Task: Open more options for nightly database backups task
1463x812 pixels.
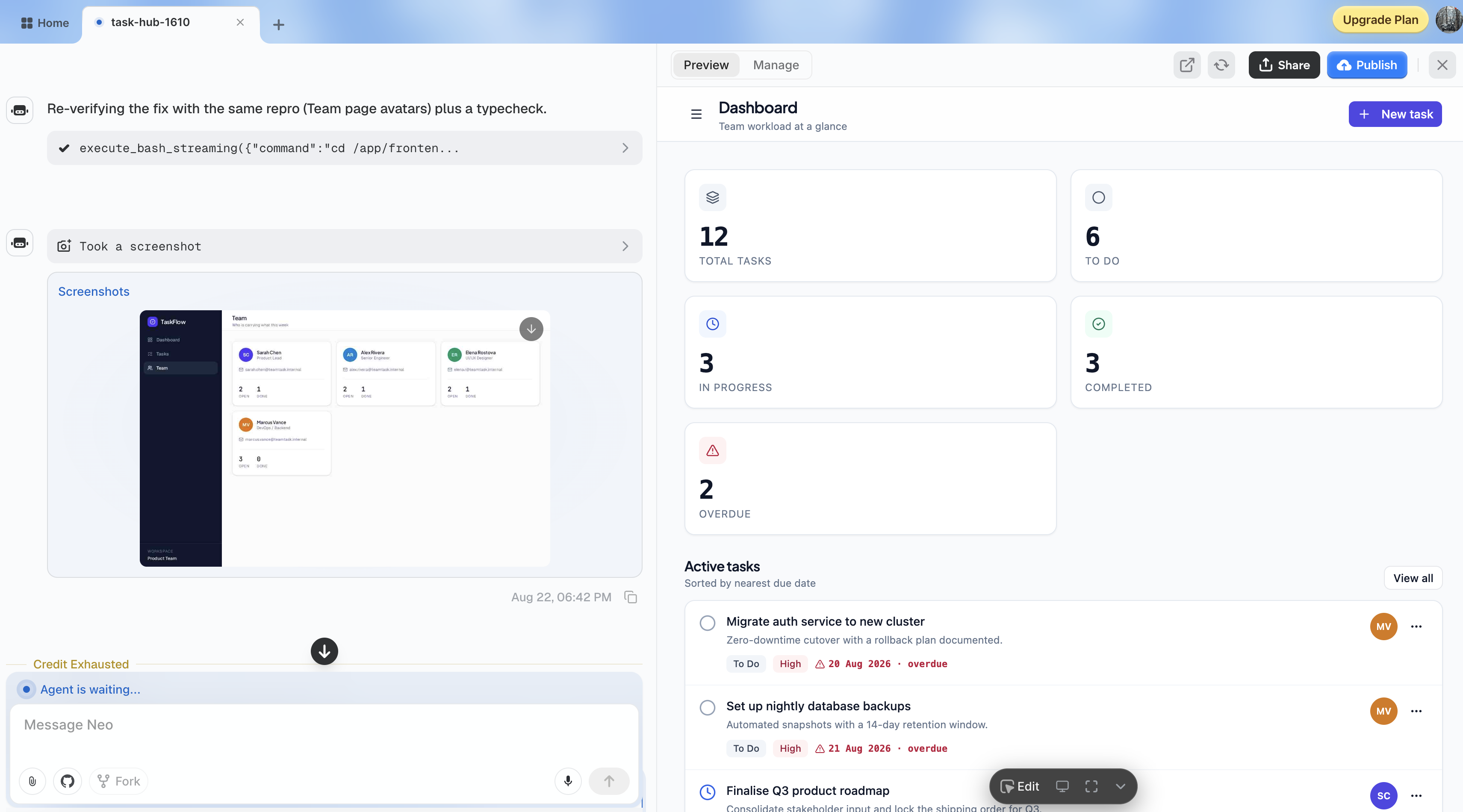Action: pyautogui.click(x=1416, y=712)
